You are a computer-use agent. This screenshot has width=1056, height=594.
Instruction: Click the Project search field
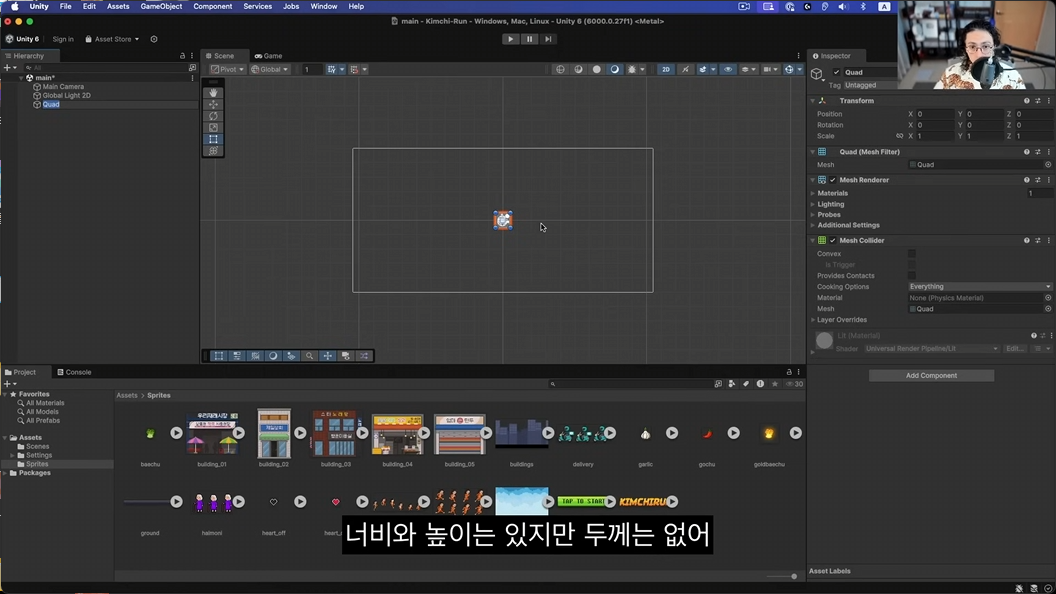(630, 384)
